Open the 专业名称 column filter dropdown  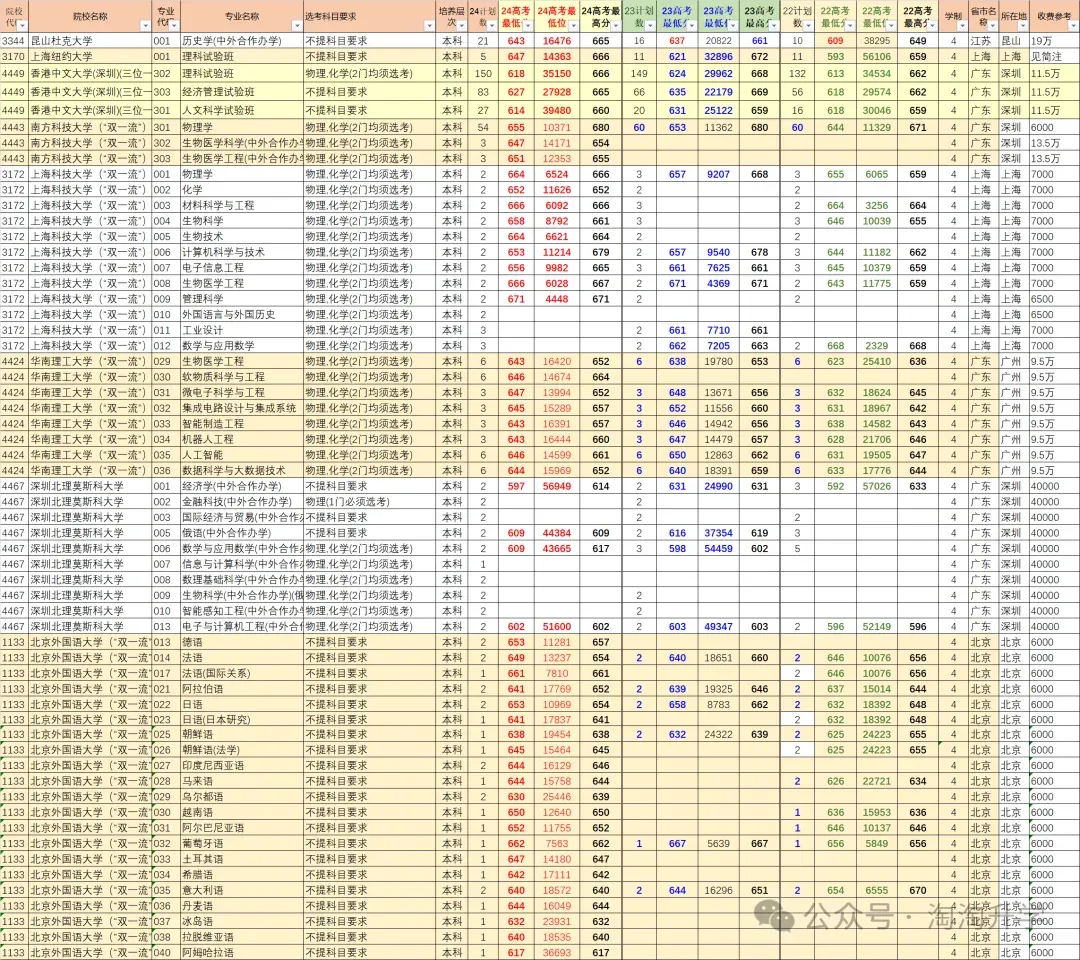(x=297, y=25)
